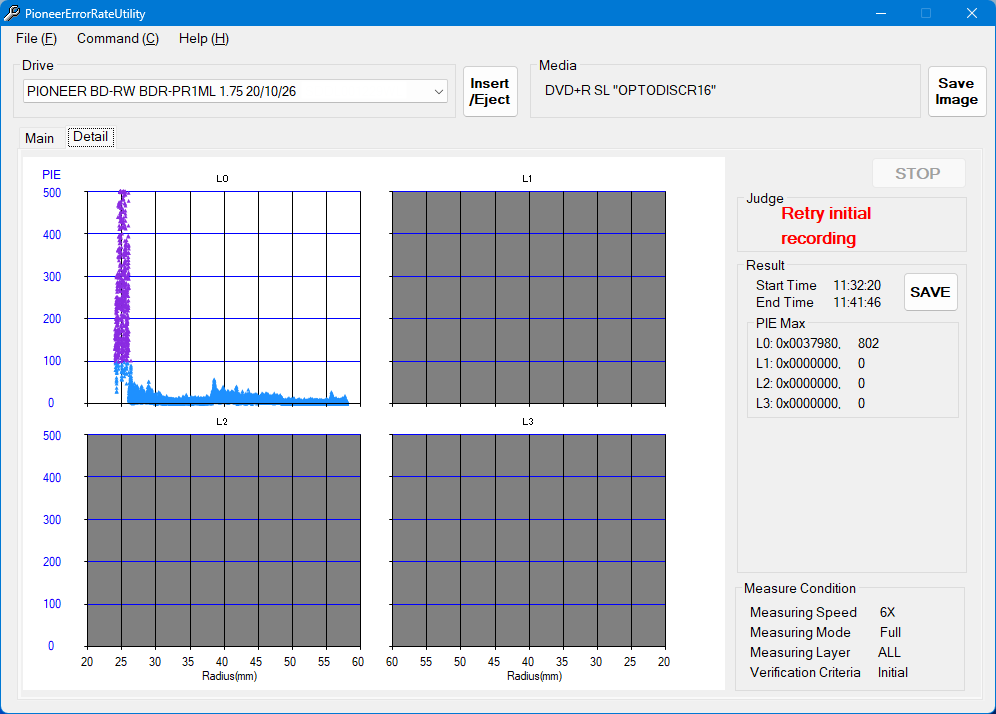Click the media text DVD+R SL "OPTODISCR16"
The width and height of the screenshot is (996, 714).
point(630,90)
